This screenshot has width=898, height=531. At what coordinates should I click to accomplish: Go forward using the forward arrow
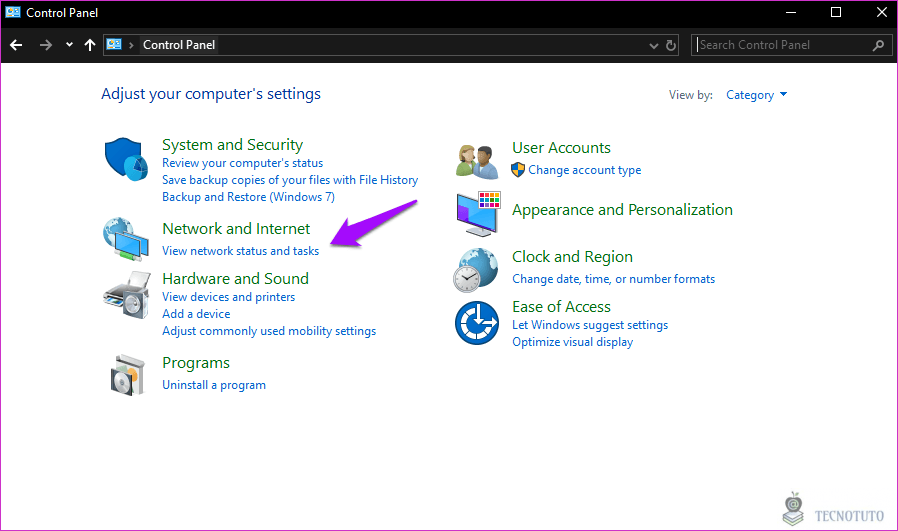tap(46, 45)
